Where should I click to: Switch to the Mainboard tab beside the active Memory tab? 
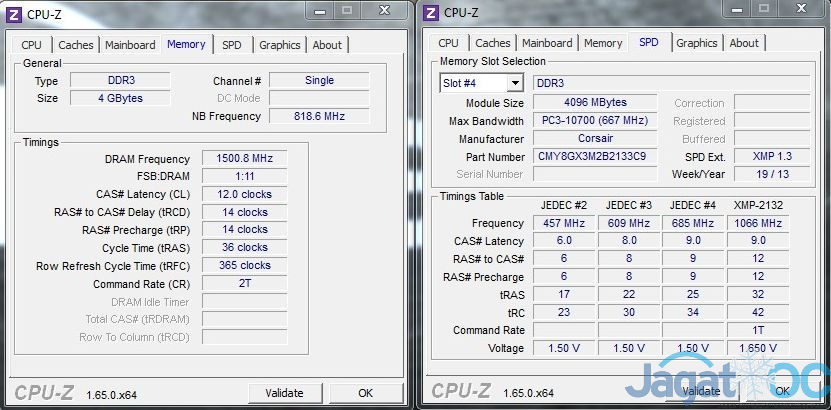point(130,45)
